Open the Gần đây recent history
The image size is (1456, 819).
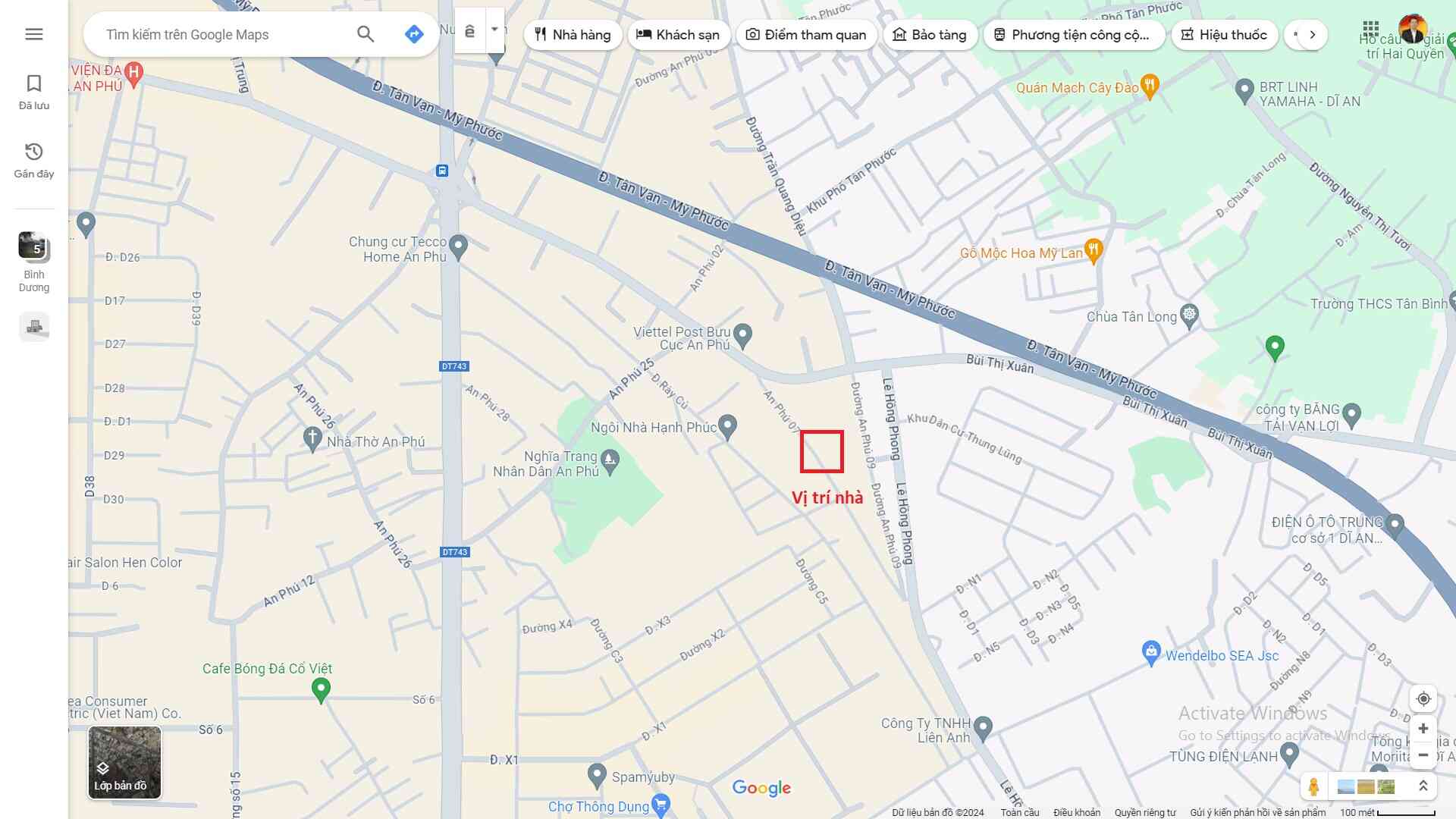pyautogui.click(x=33, y=160)
